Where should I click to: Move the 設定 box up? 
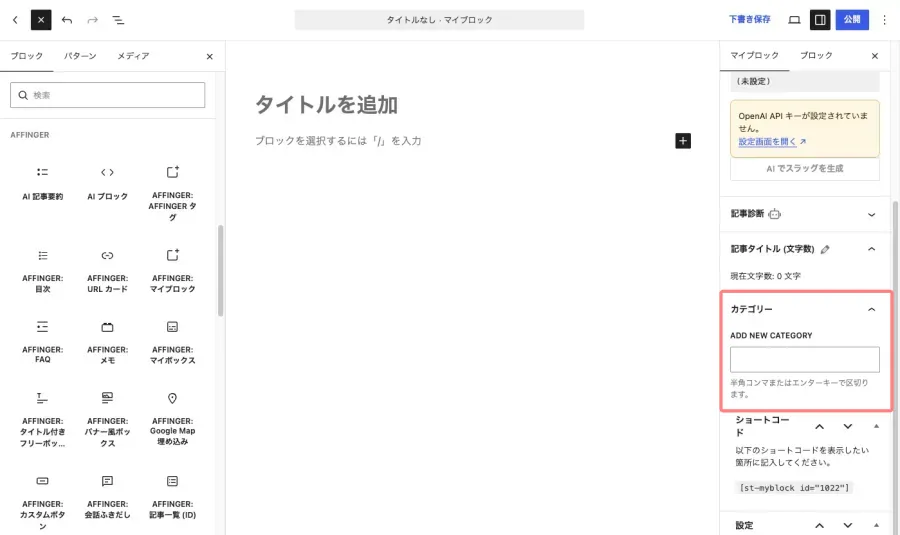(x=819, y=525)
